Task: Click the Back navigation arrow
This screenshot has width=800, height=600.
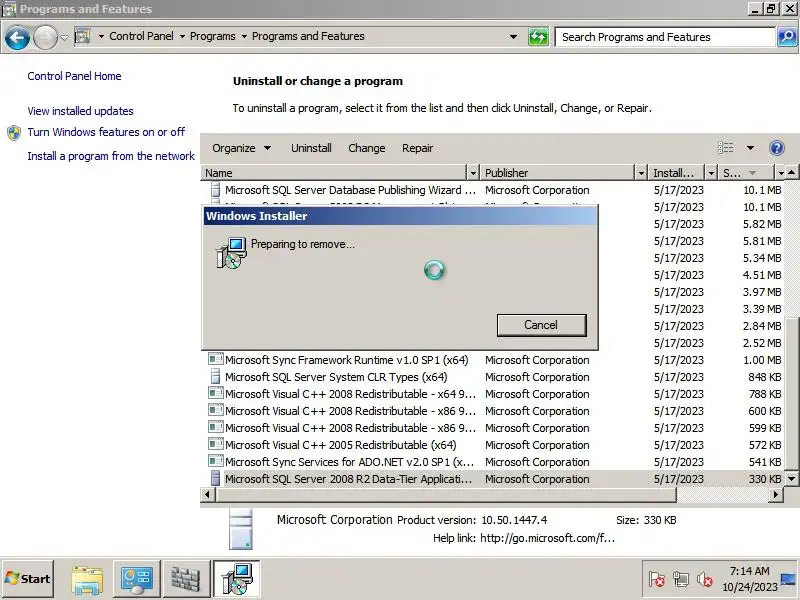Action: pyautogui.click(x=17, y=37)
